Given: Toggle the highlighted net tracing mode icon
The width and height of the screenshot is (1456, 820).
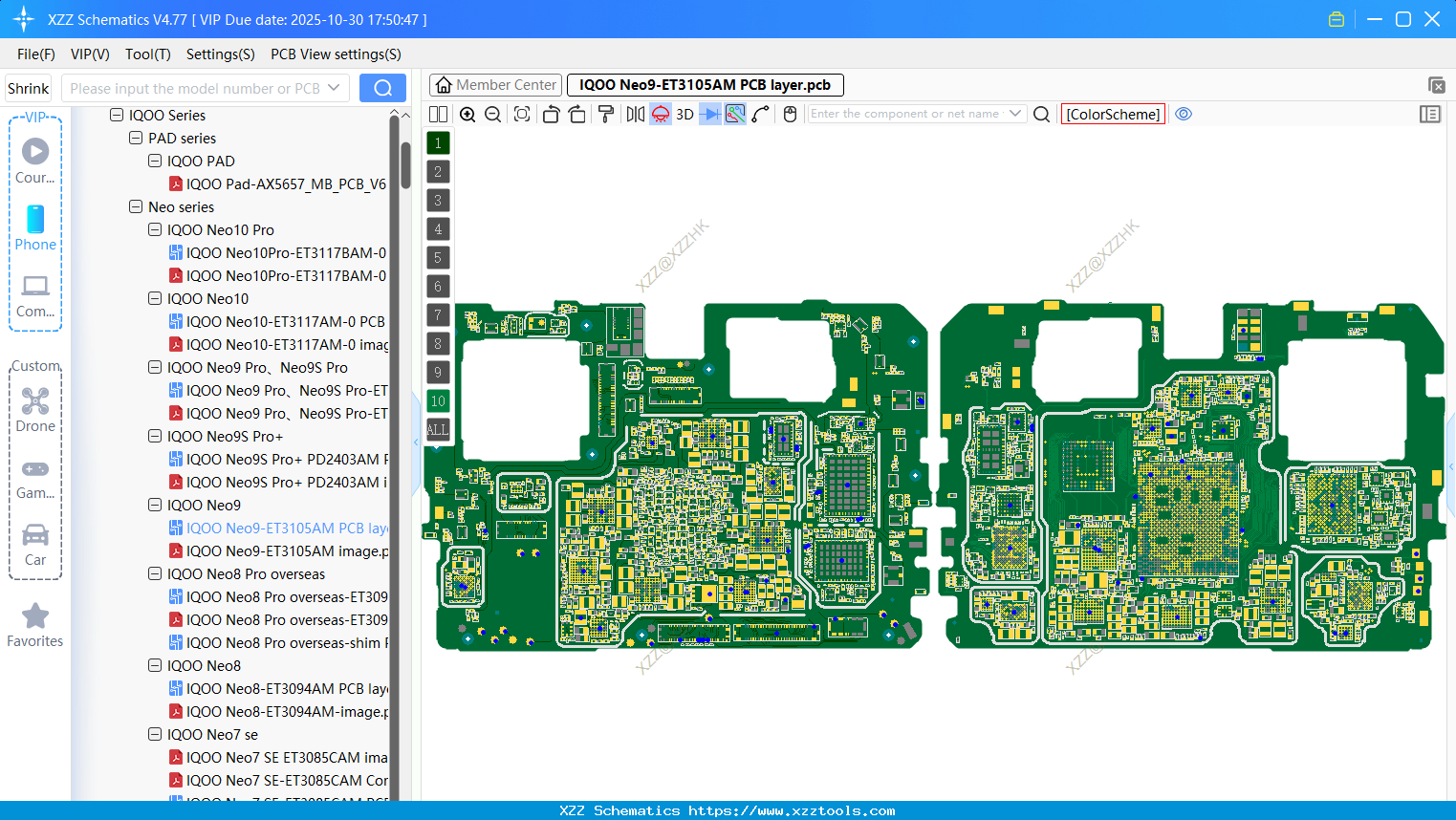Looking at the screenshot, I should [x=734, y=114].
